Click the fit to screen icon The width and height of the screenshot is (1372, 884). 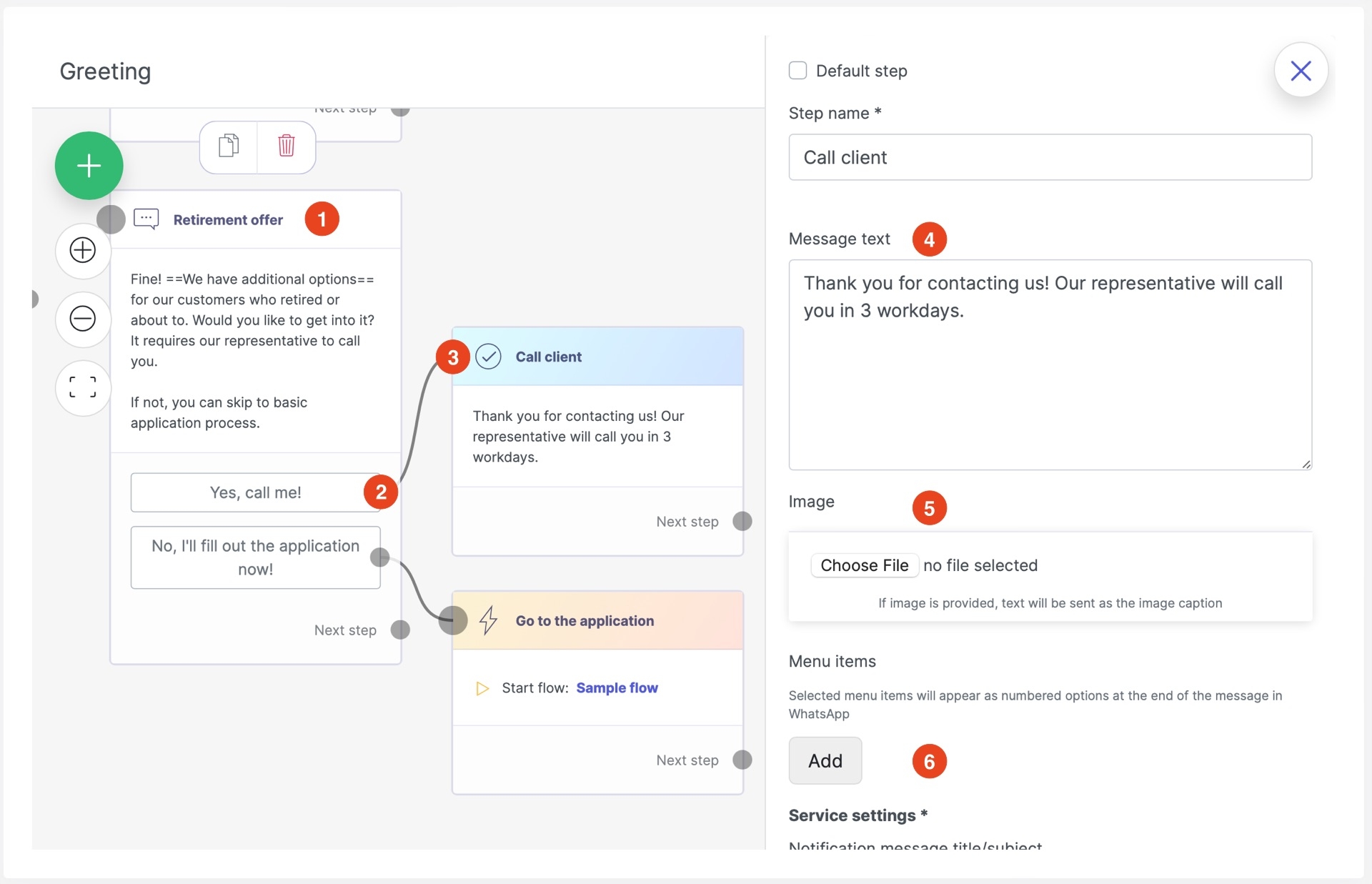(x=83, y=387)
